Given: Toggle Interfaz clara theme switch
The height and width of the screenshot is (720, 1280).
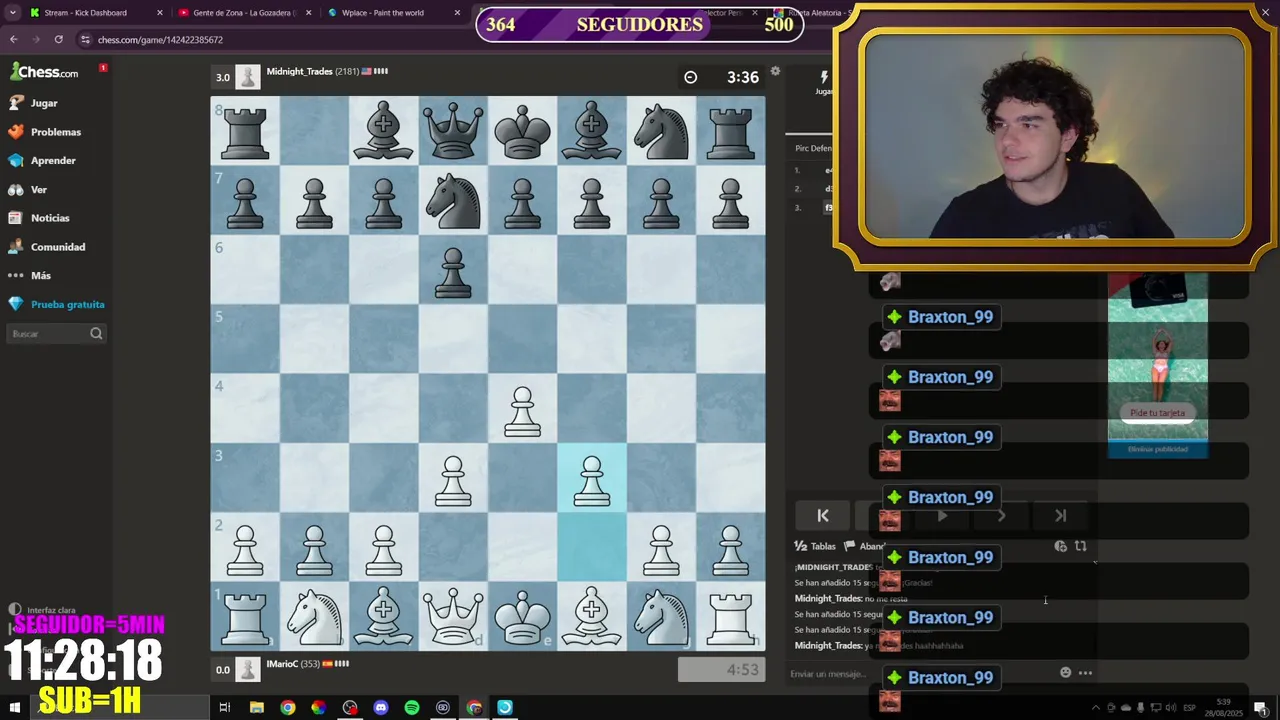Looking at the screenshot, I should coord(43,610).
